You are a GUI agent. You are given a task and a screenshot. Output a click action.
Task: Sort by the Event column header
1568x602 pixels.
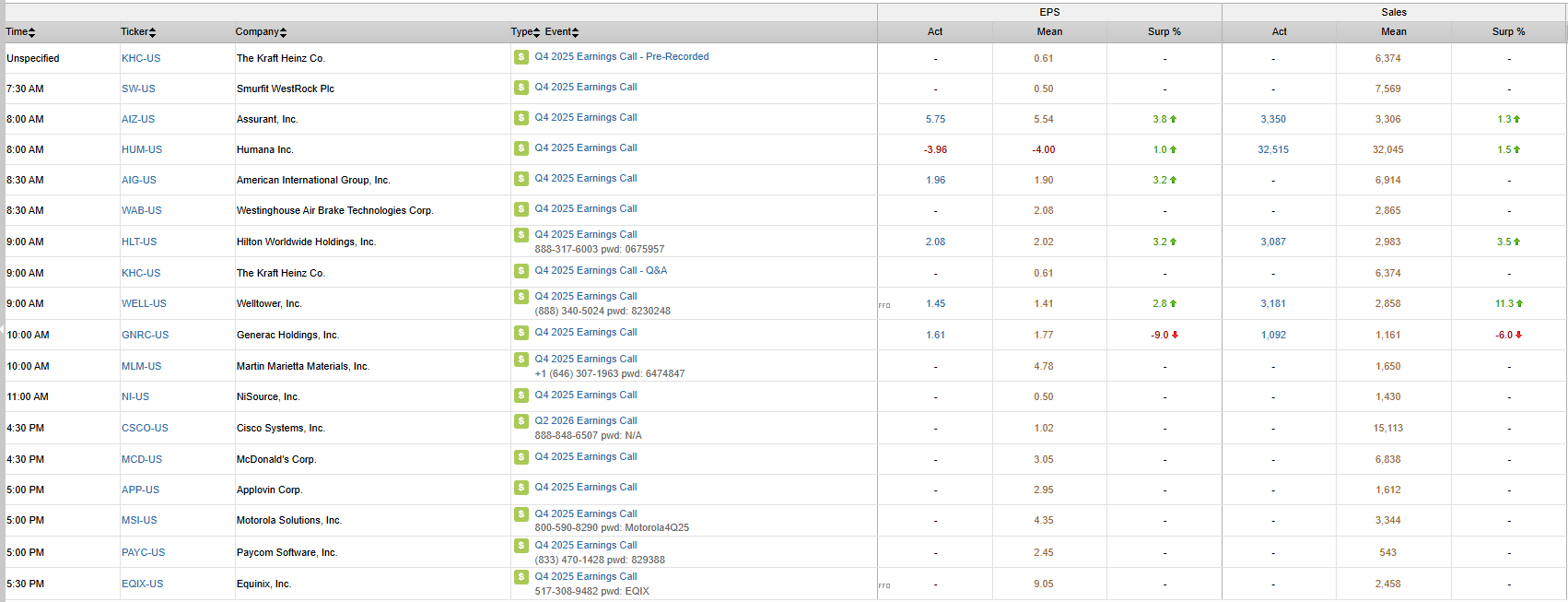click(x=561, y=32)
